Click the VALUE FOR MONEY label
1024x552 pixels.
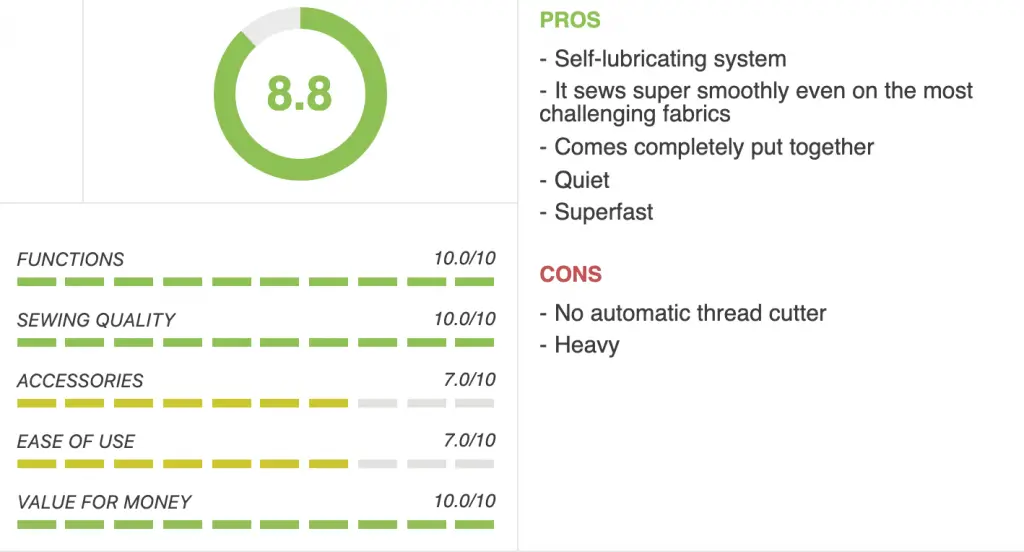pyautogui.click(x=104, y=502)
